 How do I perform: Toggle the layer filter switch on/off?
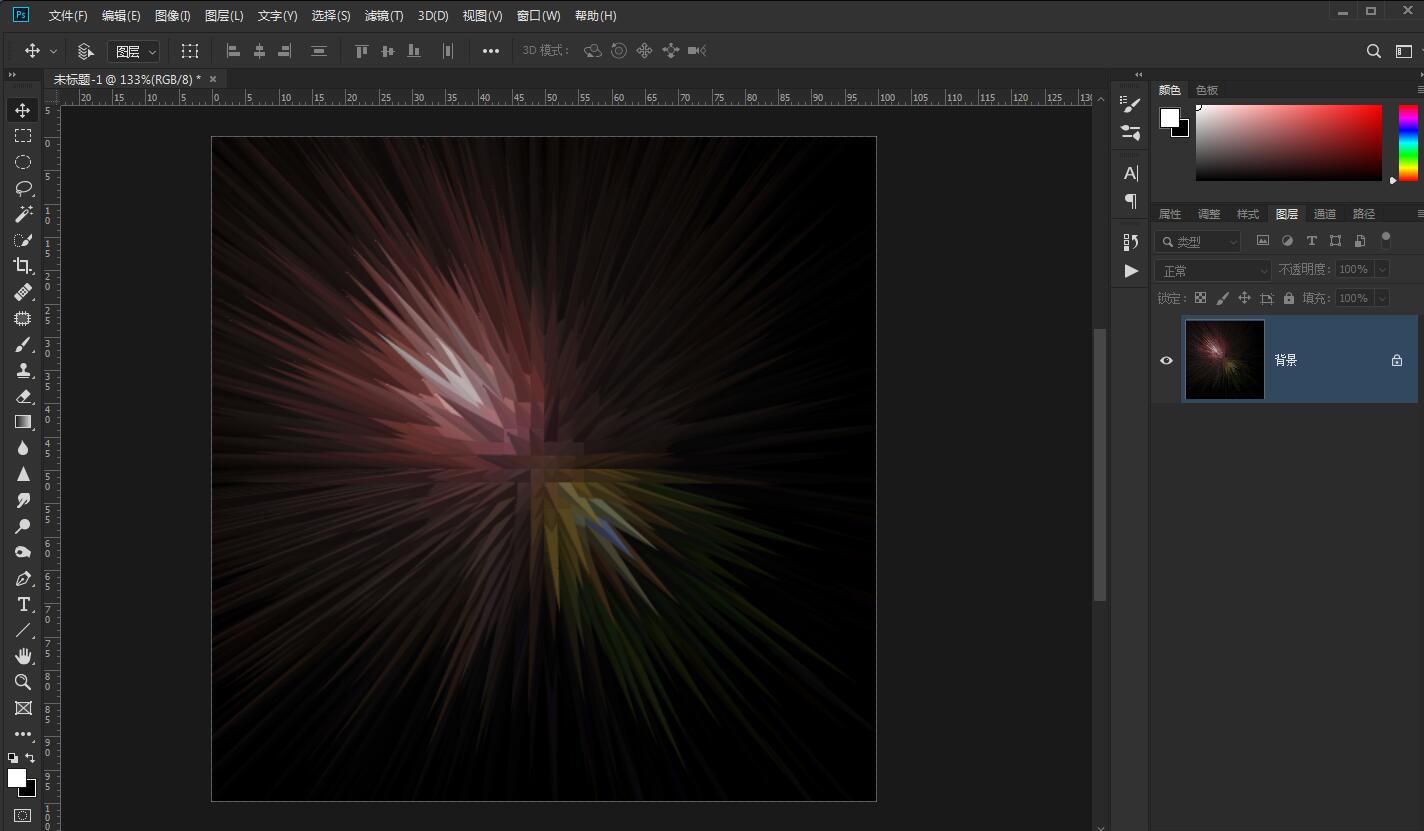[1385, 239]
